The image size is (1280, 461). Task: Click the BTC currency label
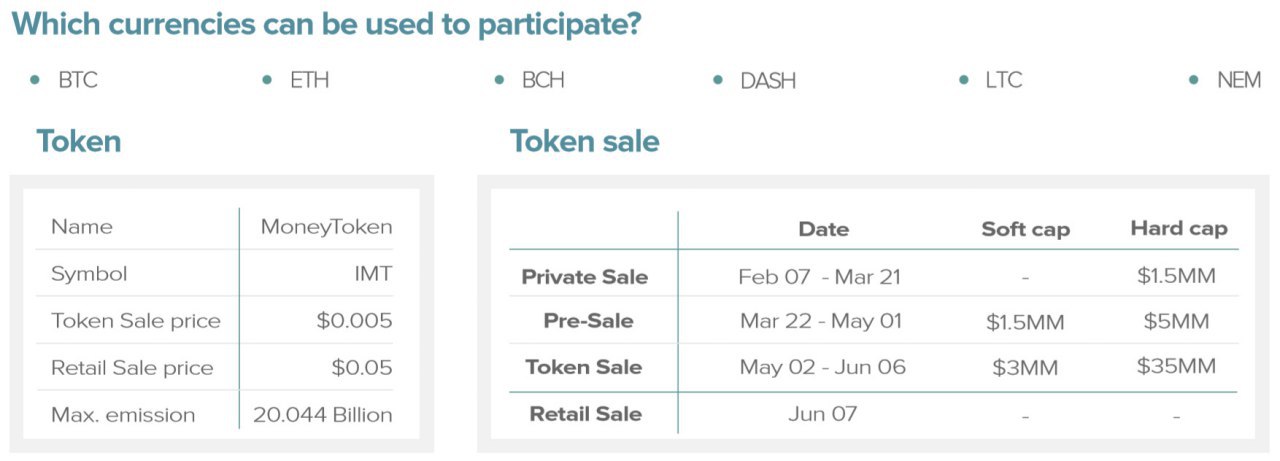coord(77,80)
